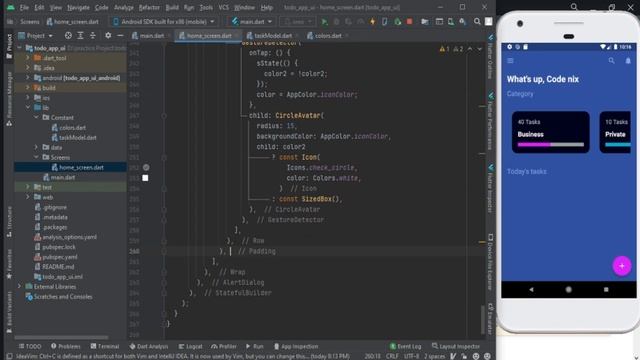Tap the Android recents square button
640x360 pixels.
pyautogui.click(x=606, y=289)
